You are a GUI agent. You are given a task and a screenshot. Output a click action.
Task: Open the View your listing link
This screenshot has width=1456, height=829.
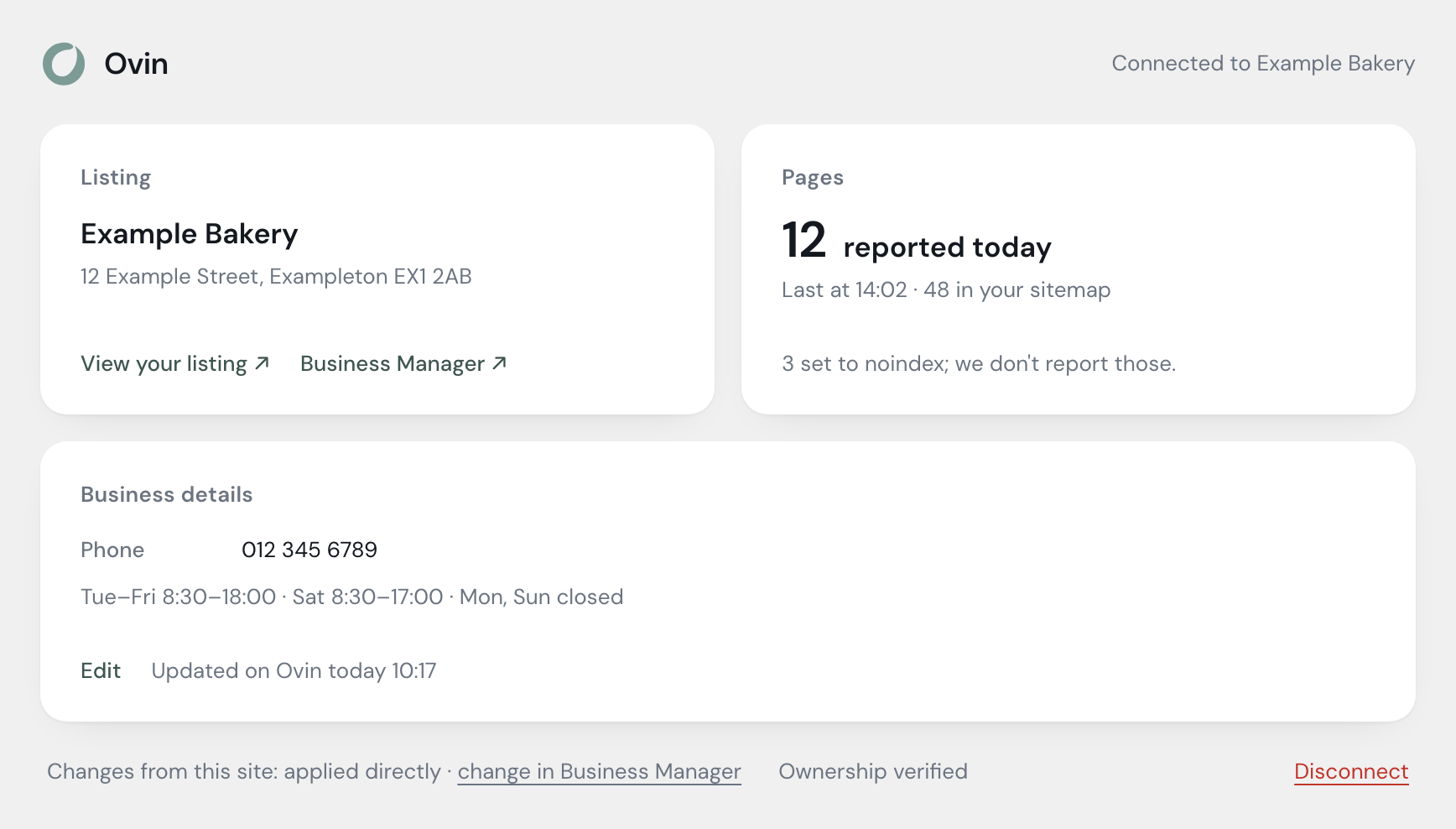175,363
